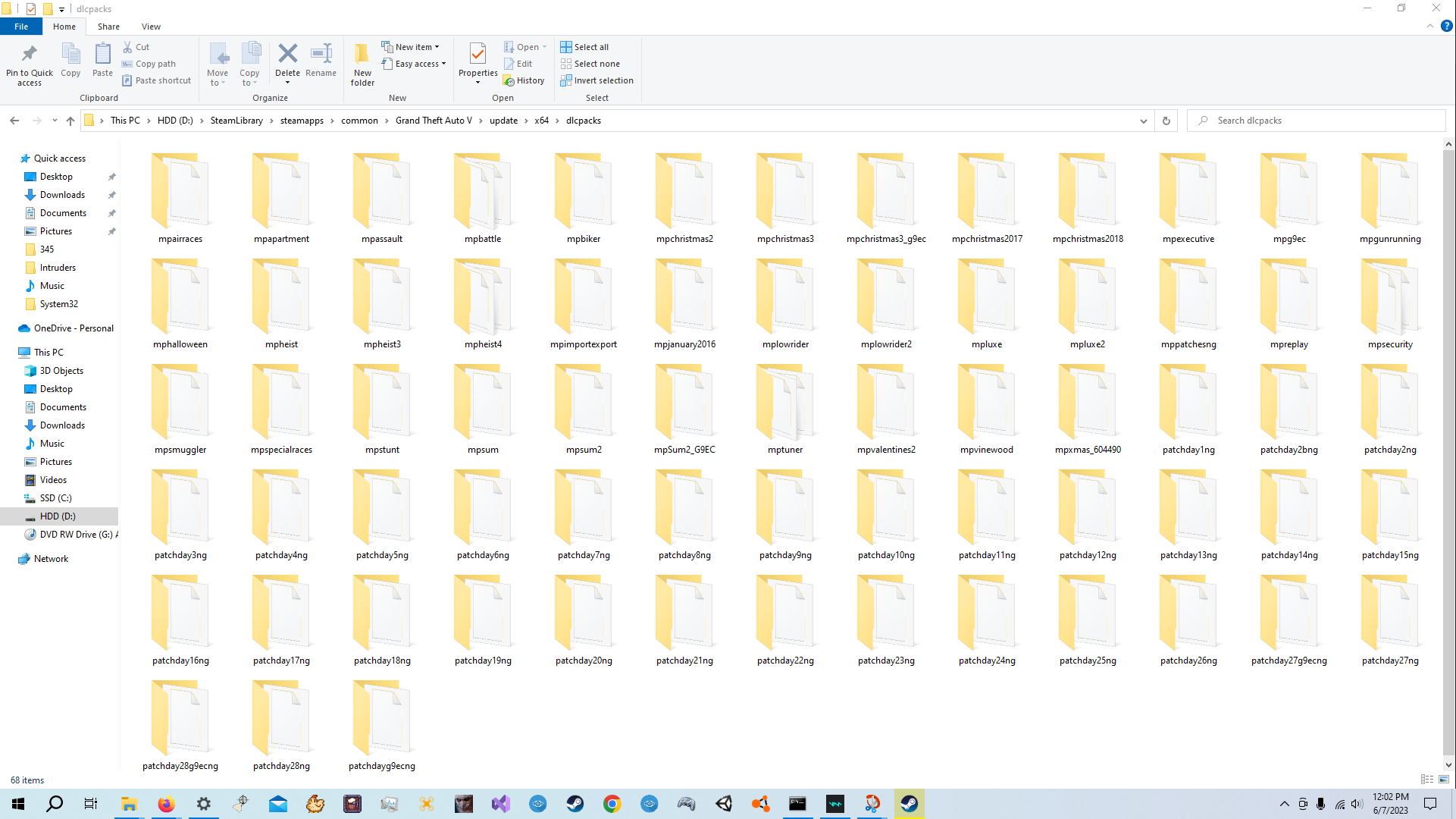
Task: Click the Select all icon
Action: tap(566, 47)
